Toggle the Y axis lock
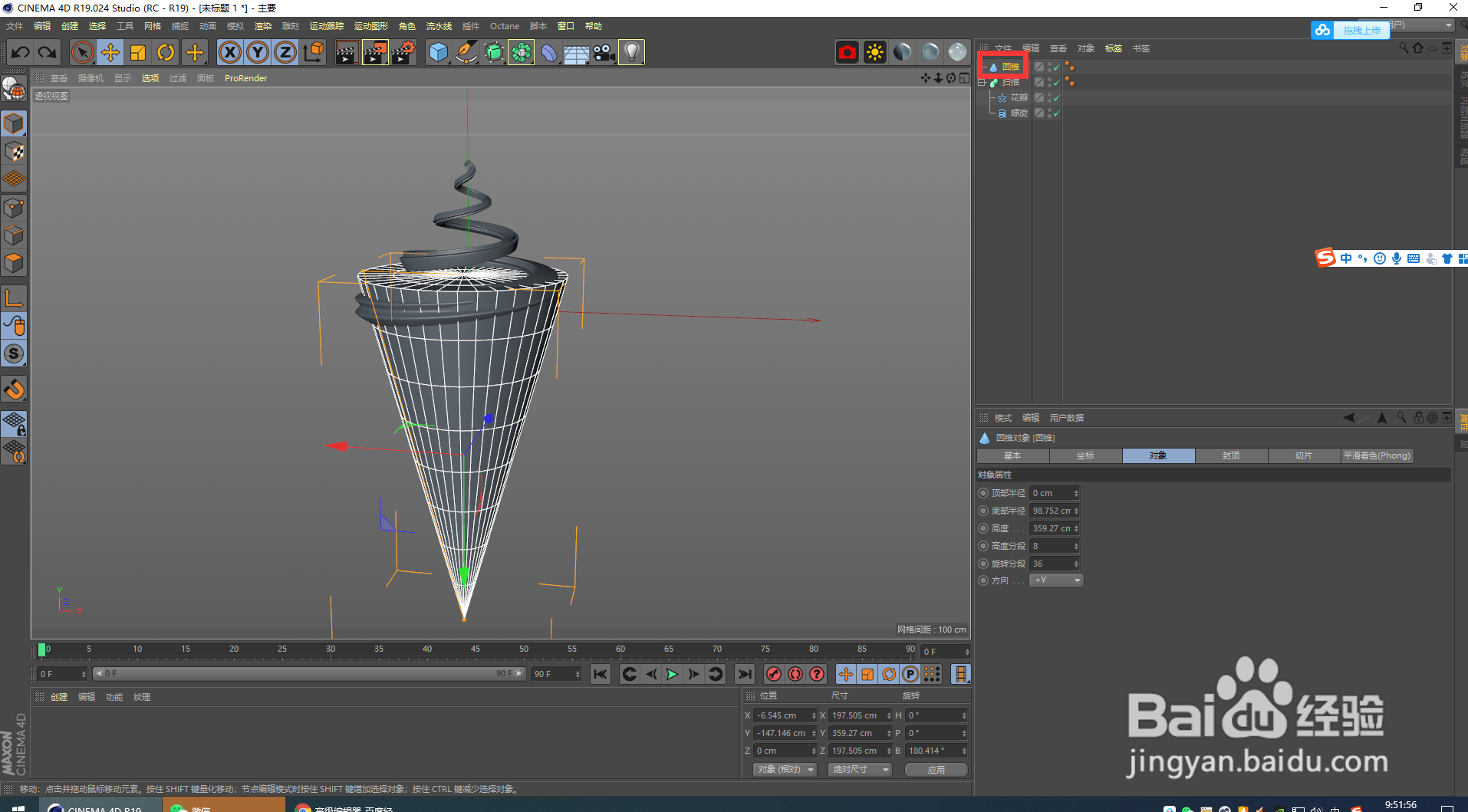 tap(258, 52)
